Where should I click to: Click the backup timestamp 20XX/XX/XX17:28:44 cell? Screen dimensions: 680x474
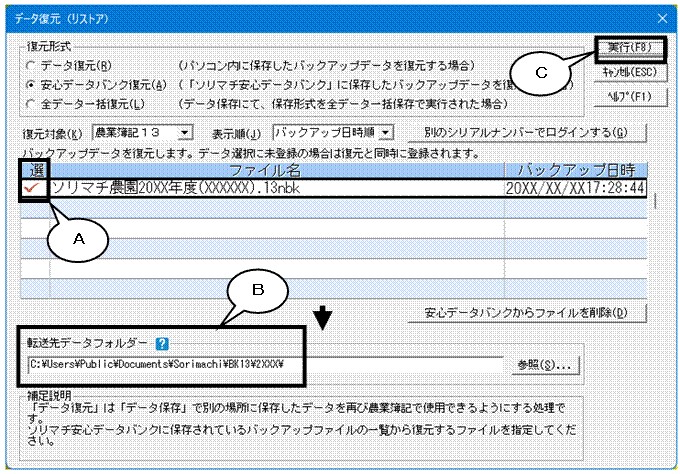pos(575,188)
